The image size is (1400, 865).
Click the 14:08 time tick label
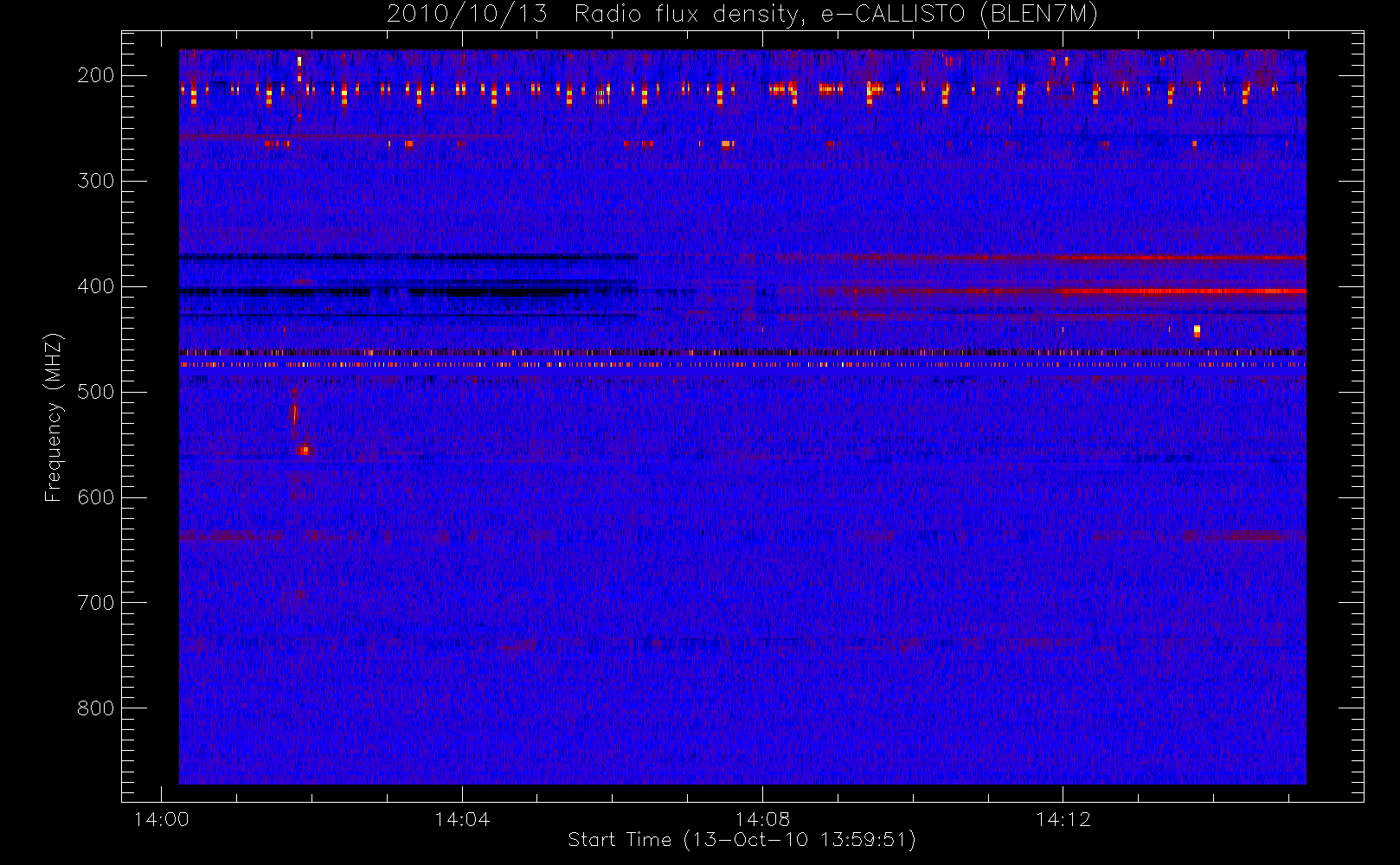tap(762, 818)
